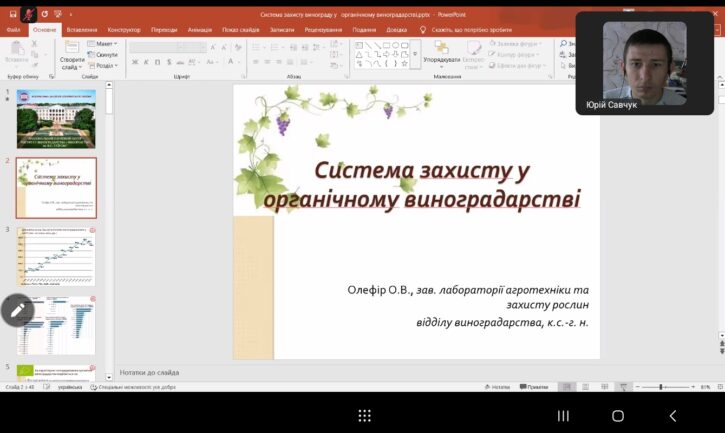This screenshot has width=725, height=433.
Task: Open Контур фігури shape outline dropdown
Action: 514,55
